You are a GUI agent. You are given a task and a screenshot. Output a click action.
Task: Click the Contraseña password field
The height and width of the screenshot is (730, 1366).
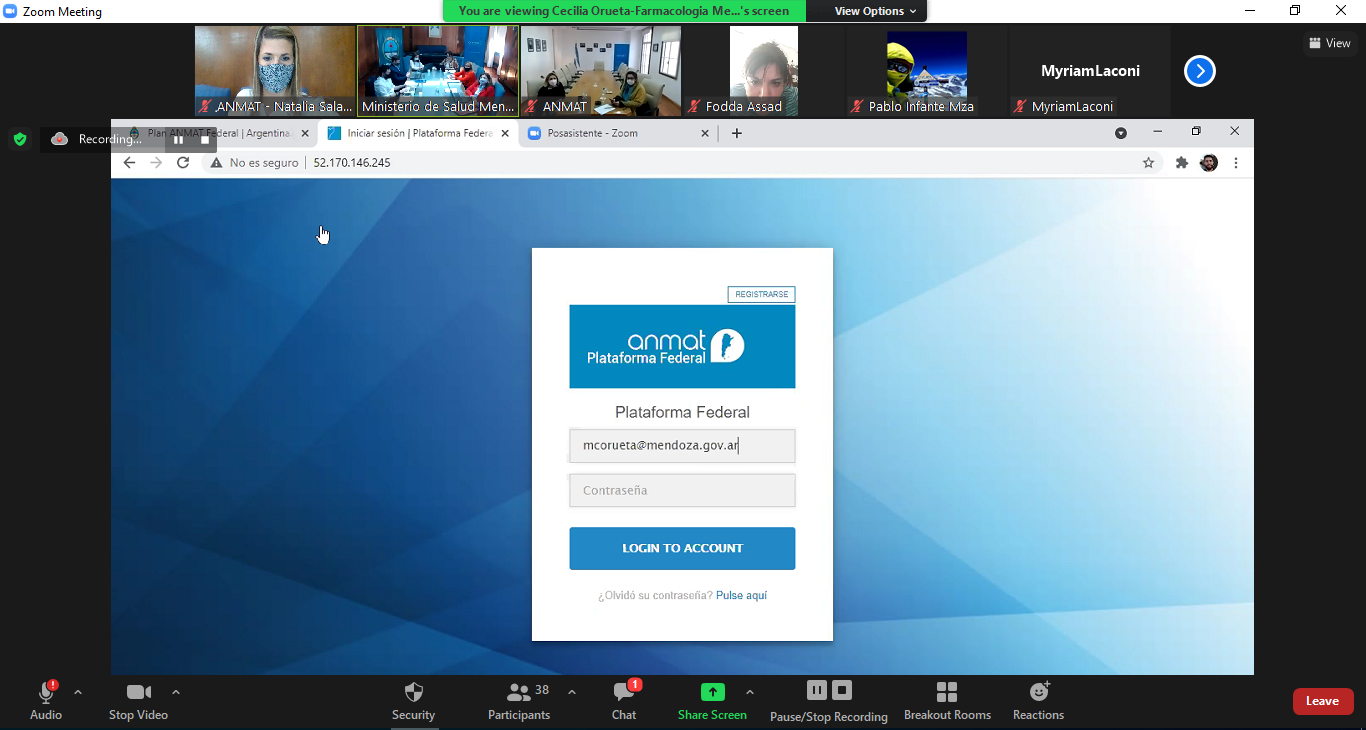[682, 490]
